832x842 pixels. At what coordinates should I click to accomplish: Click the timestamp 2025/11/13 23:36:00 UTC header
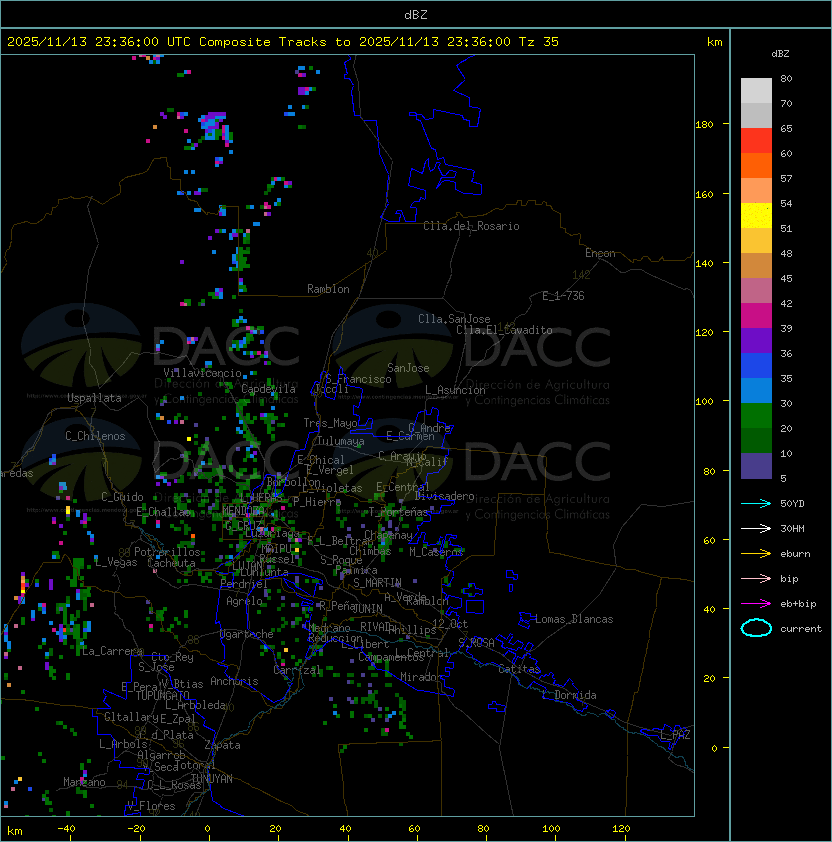(x=99, y=42)
